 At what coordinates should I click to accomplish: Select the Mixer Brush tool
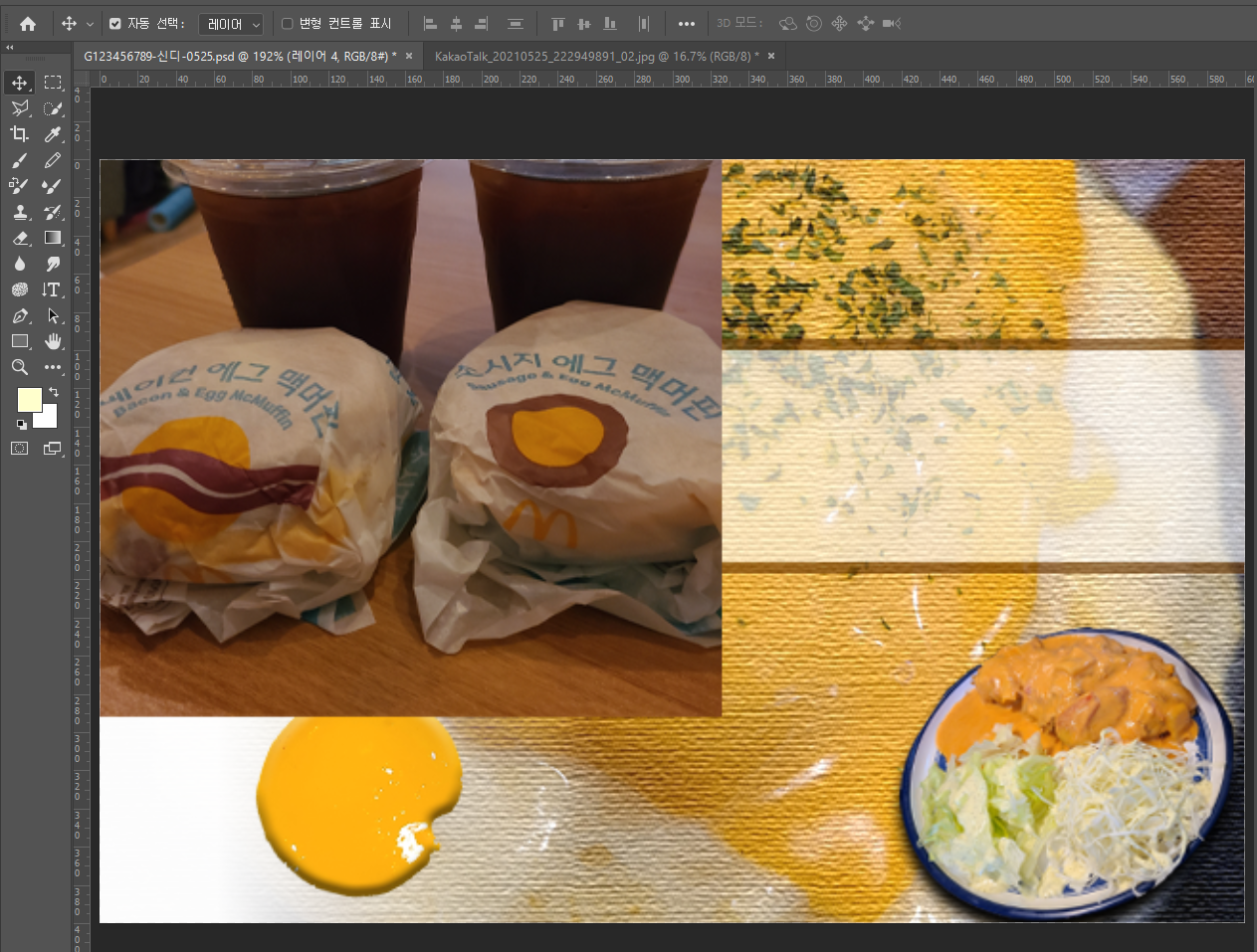[53, 186]
